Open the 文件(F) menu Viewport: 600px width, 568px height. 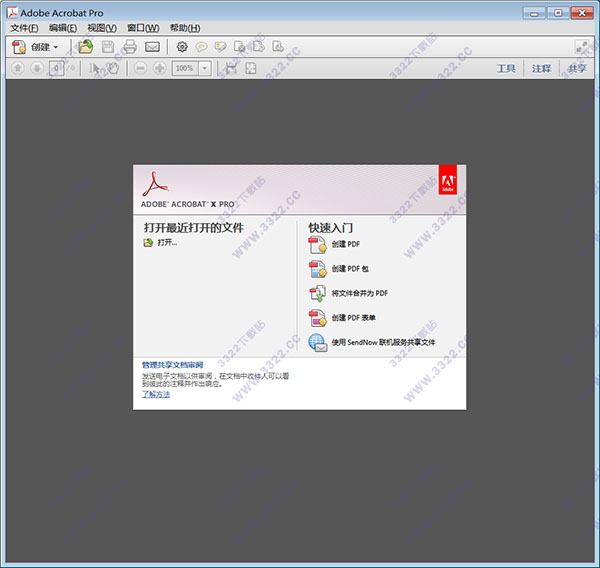click(24, 28)
